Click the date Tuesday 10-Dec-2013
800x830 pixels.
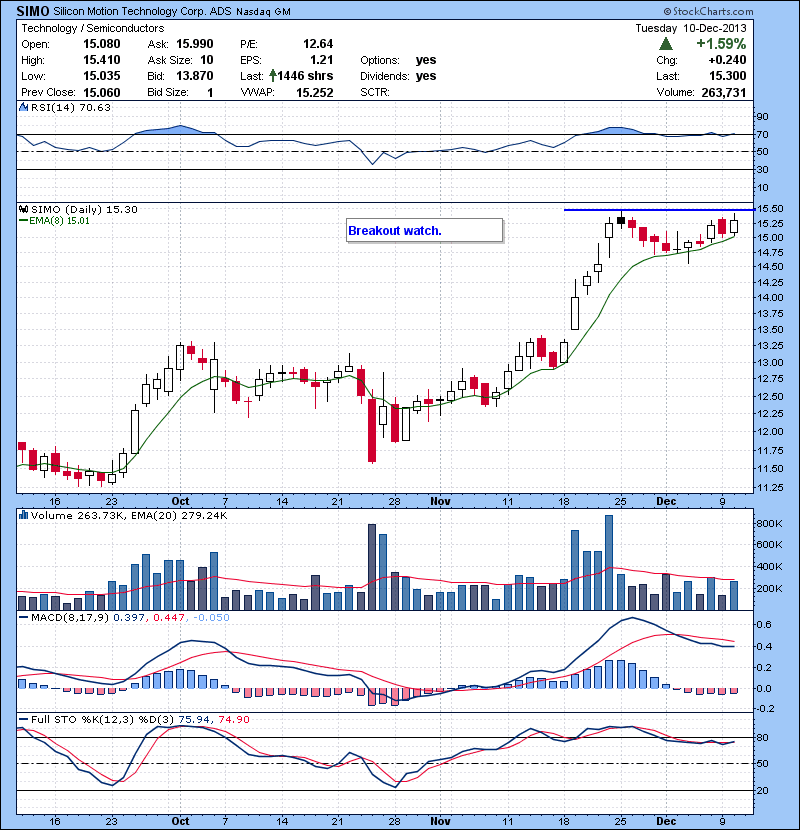click(691, 28)
